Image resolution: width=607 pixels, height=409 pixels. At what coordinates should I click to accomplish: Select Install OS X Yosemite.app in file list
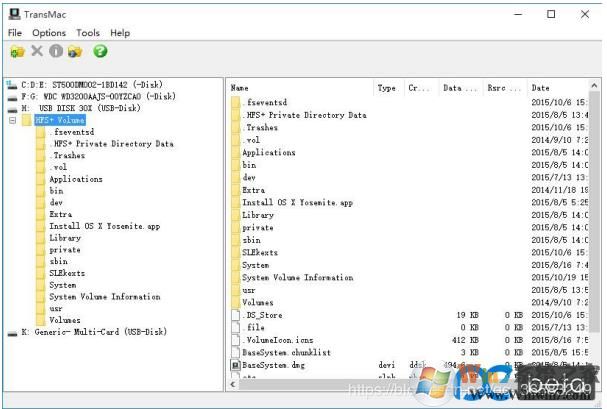[297, 202]
